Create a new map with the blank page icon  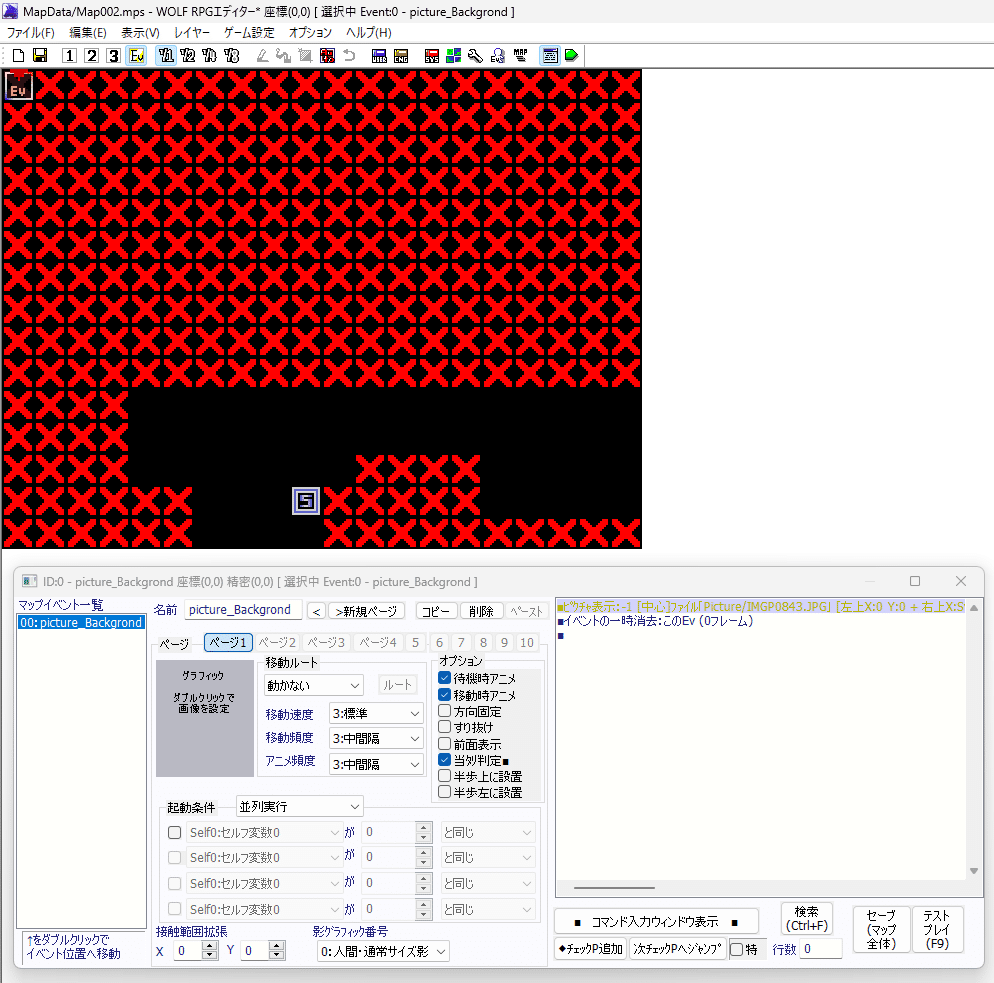(18, 56)
